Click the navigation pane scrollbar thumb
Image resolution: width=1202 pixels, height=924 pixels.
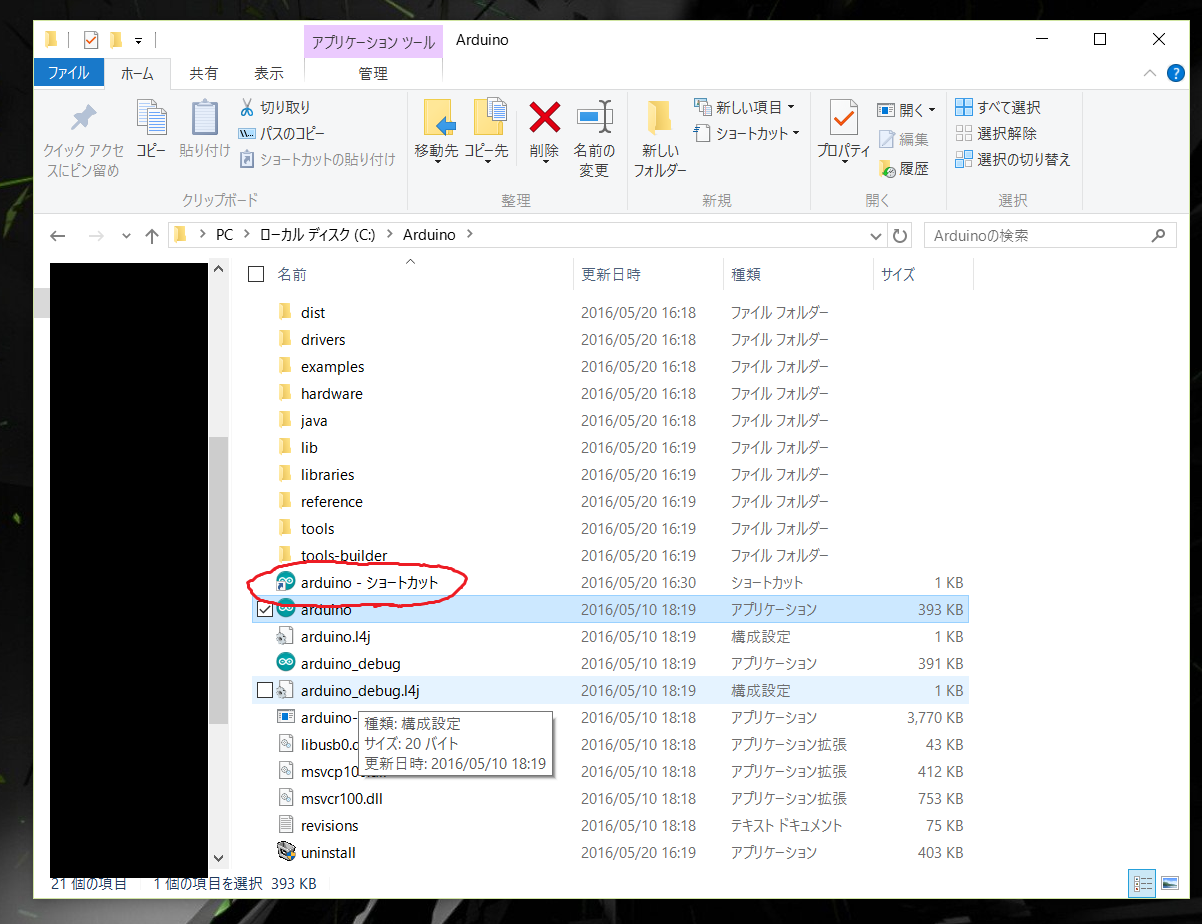pyautogui.click(x=219, y=580)
